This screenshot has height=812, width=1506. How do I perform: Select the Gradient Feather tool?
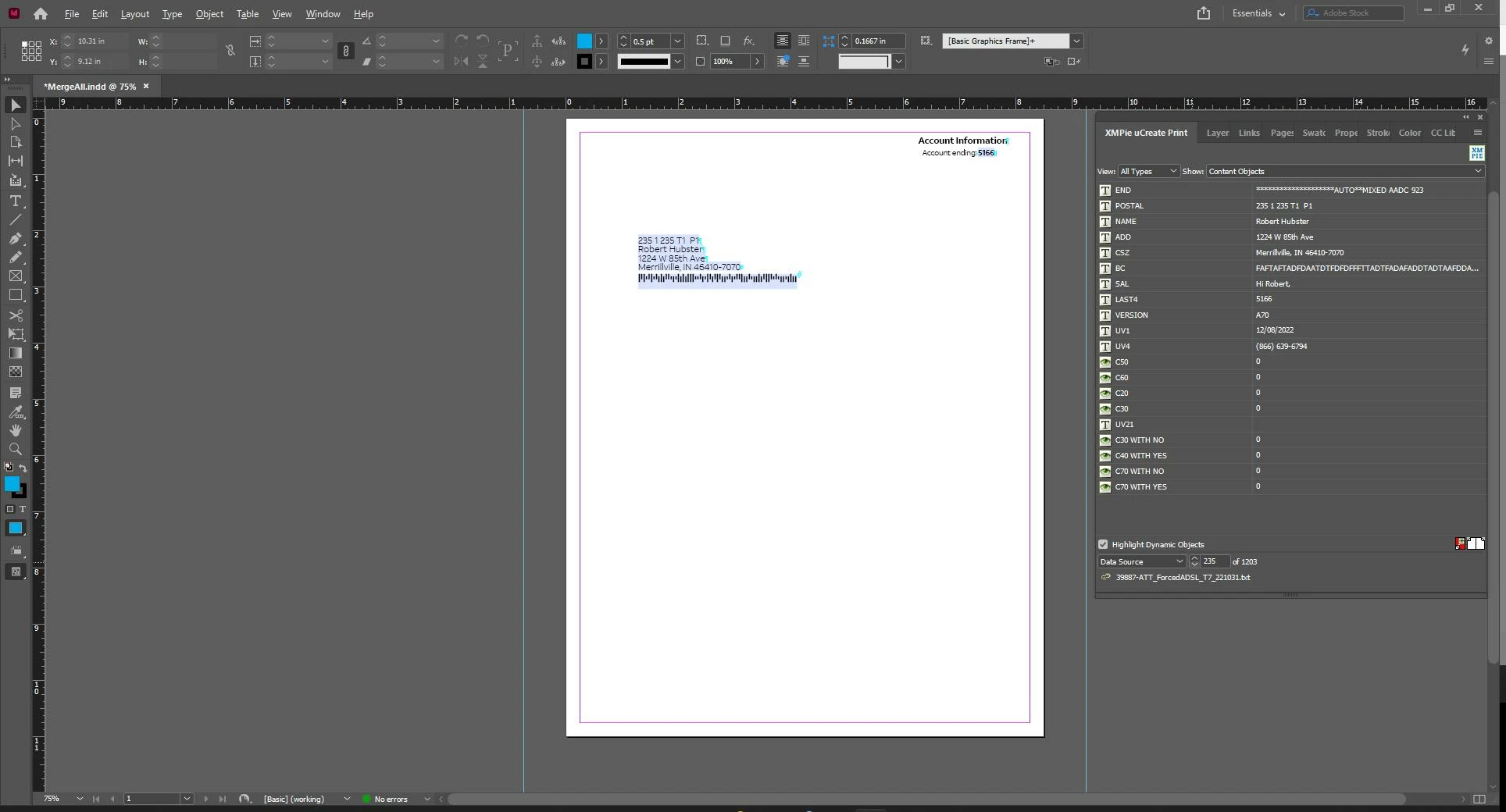click(16, 372)
